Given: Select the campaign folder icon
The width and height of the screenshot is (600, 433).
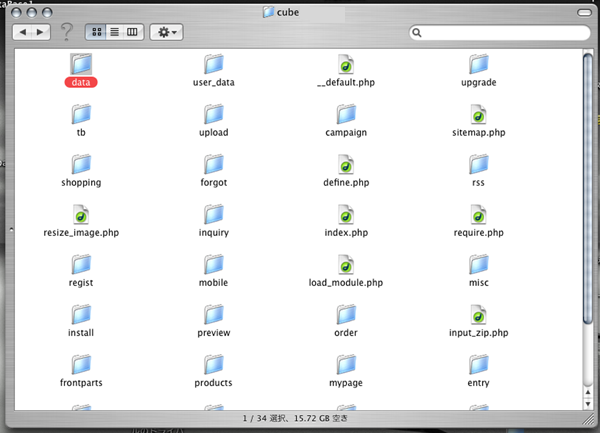Looking at the screenshot, I should pos(346,114).
